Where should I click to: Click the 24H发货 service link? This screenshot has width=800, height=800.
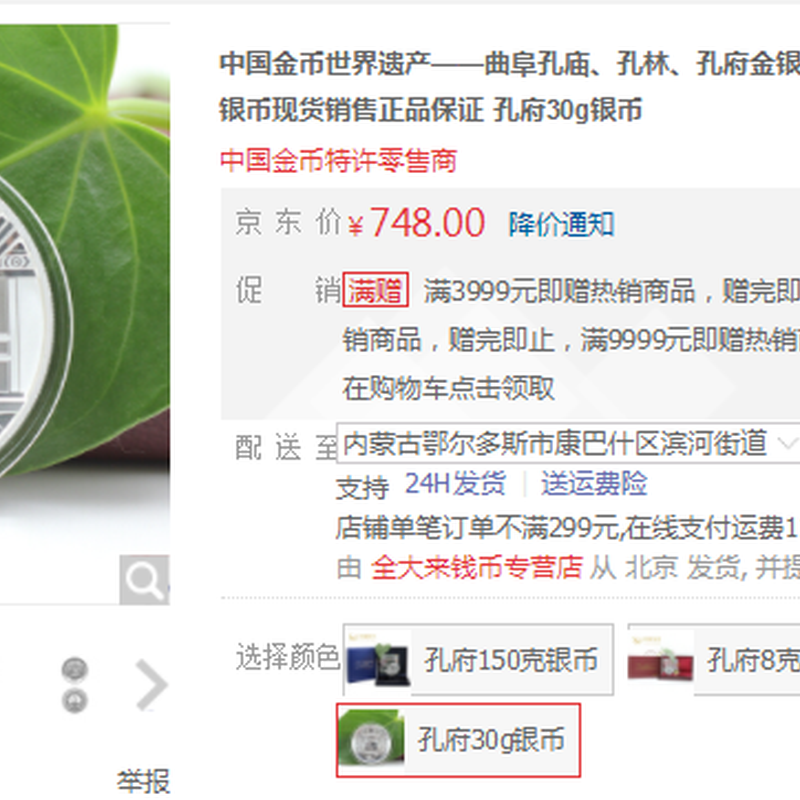click(455, 483)
